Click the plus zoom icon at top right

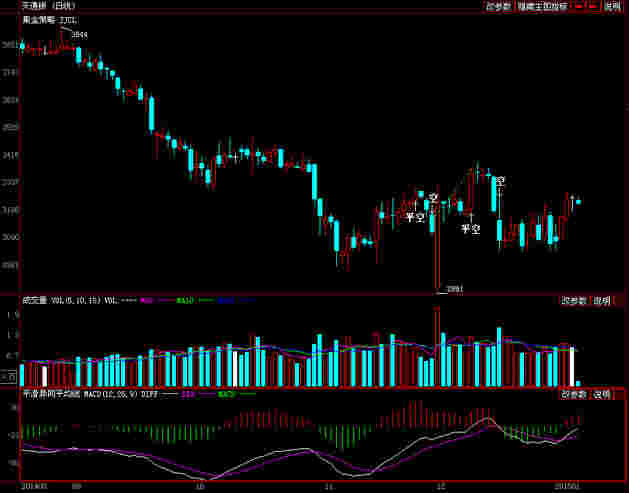592,6
